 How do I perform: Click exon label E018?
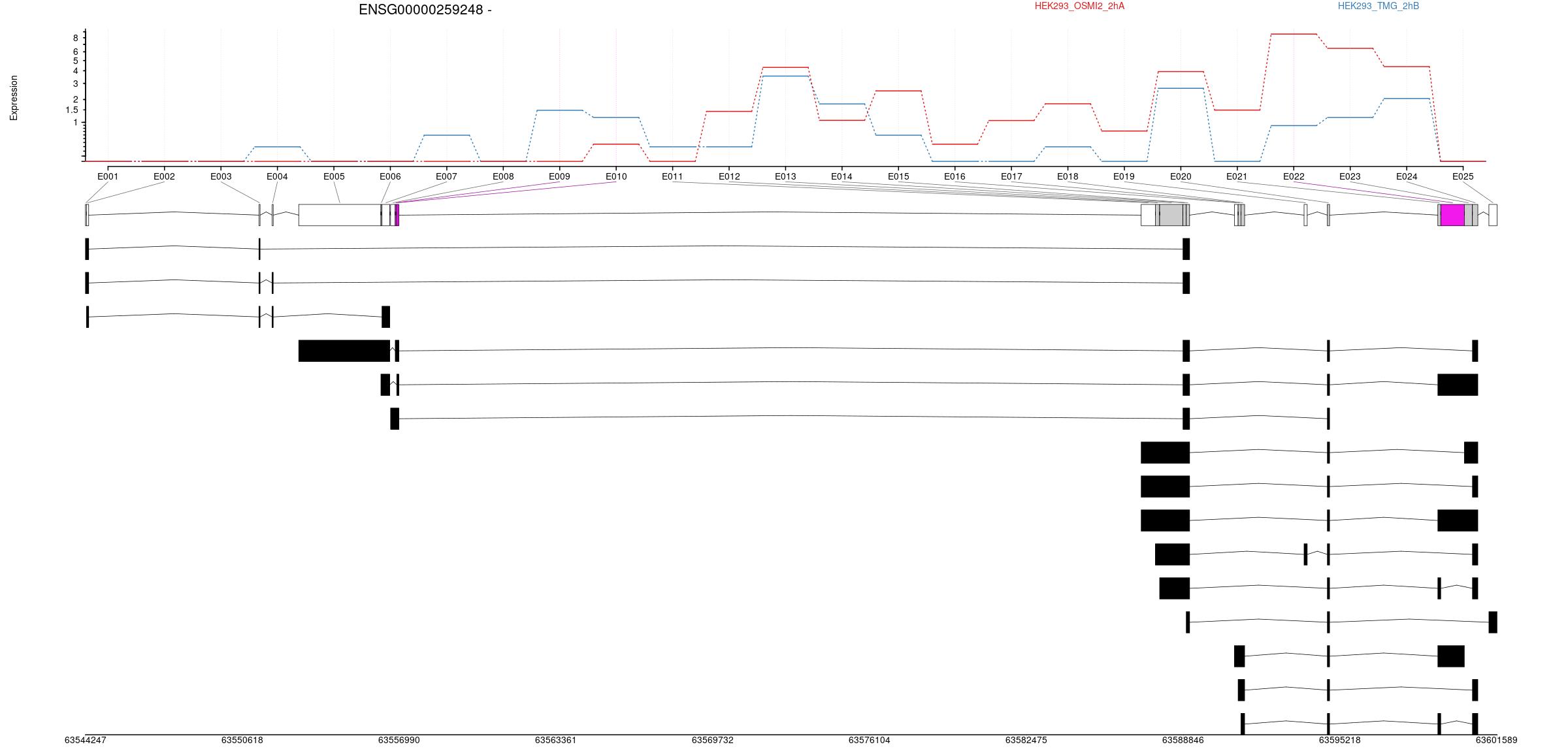tap(1068, 176)
